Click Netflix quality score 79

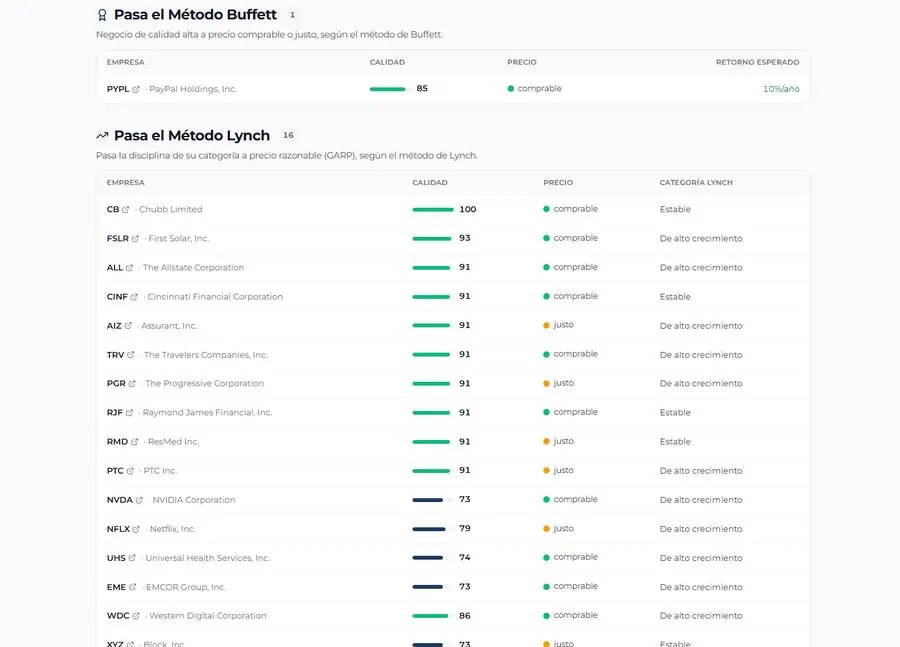pyautogui.click(x=465, y=529)
